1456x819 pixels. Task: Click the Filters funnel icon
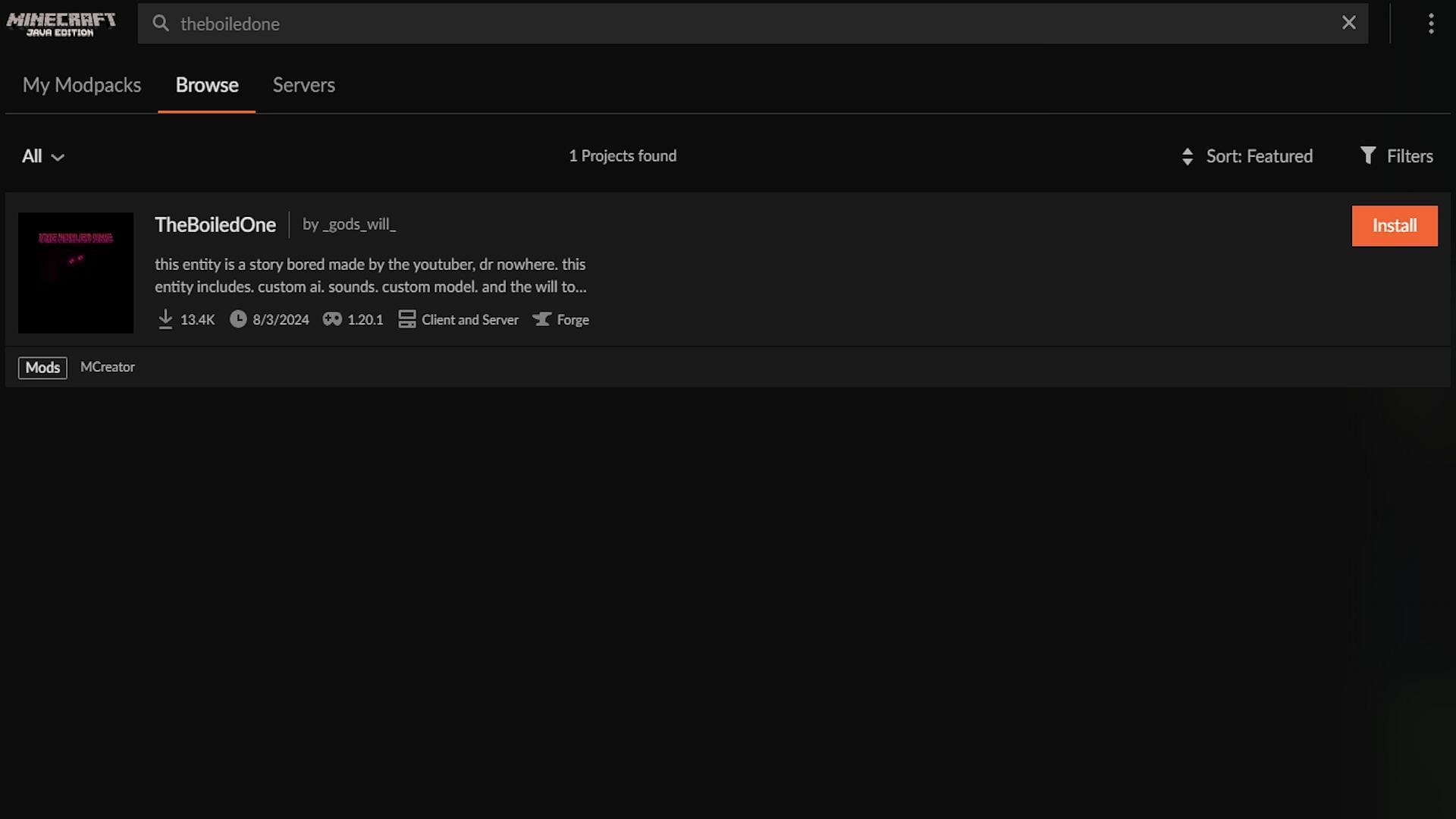tap(1367, 155)
